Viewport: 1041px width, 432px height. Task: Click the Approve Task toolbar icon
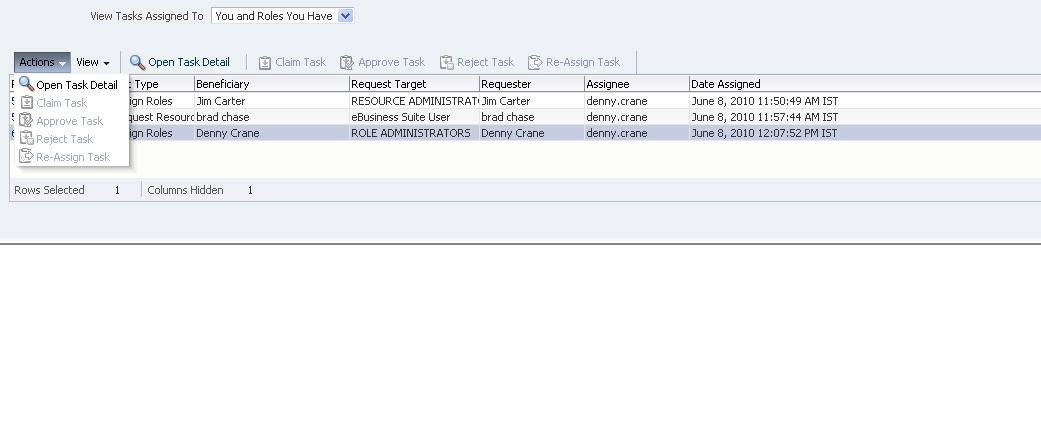pos(347,62)
